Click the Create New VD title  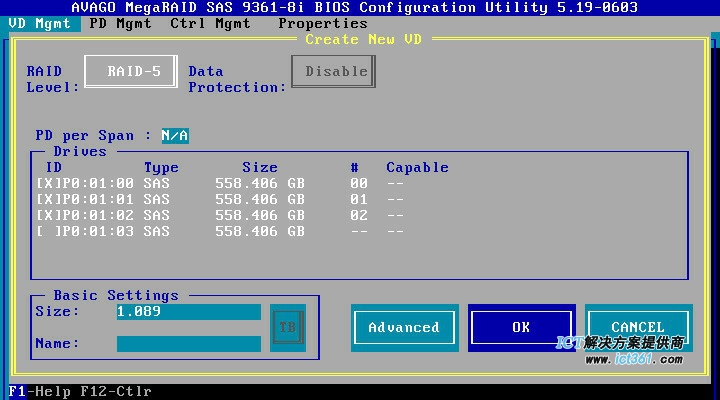[363, 39]
